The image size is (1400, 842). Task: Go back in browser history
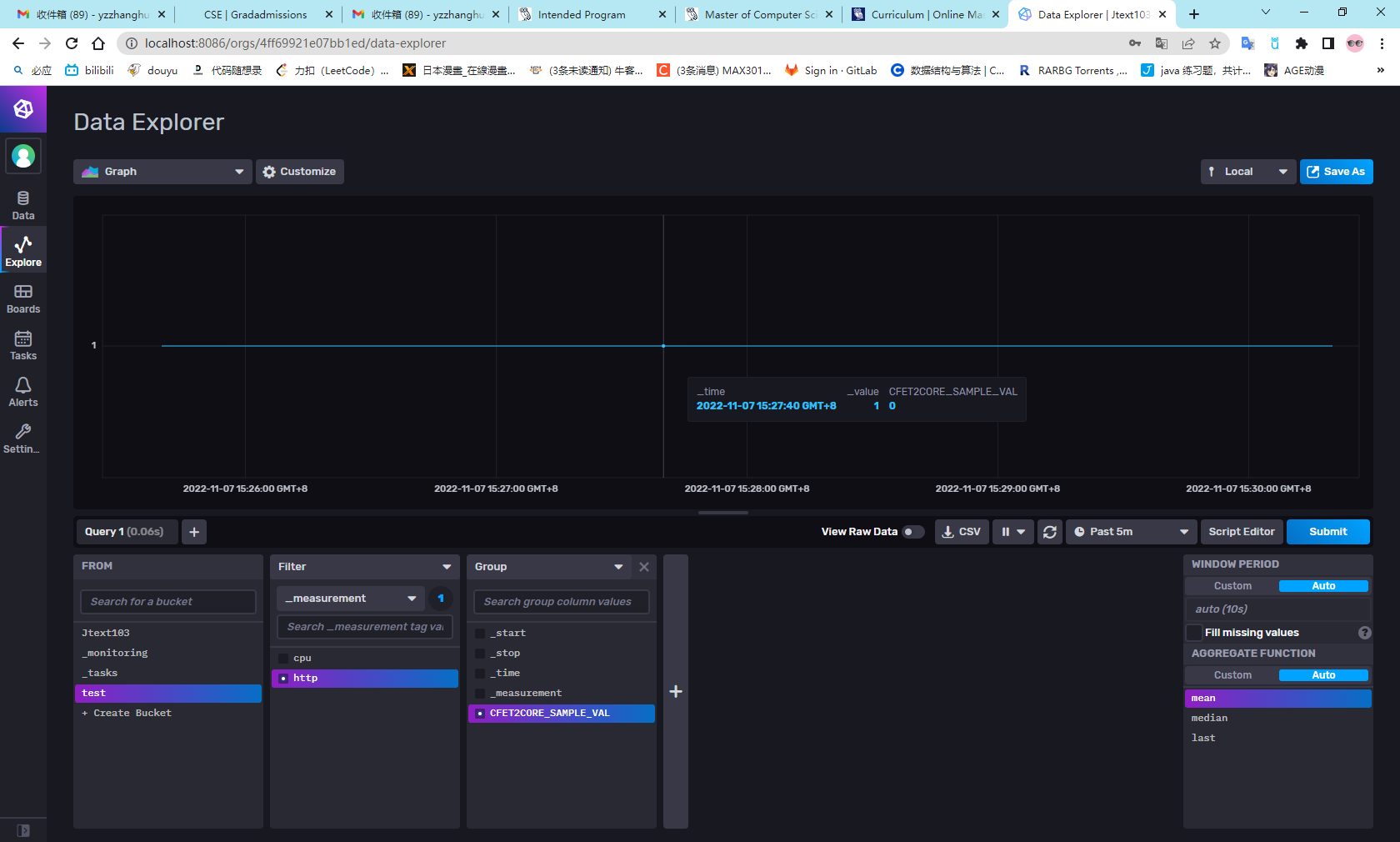18,43
